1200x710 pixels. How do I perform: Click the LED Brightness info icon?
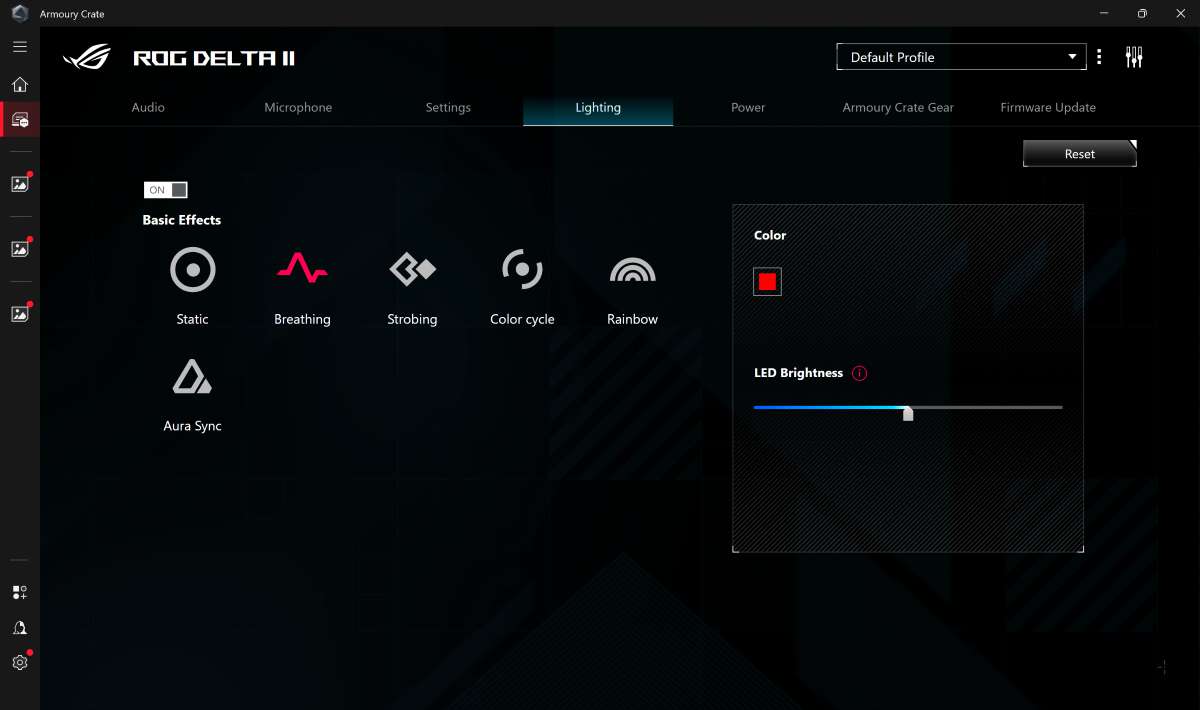click(859, 373)
